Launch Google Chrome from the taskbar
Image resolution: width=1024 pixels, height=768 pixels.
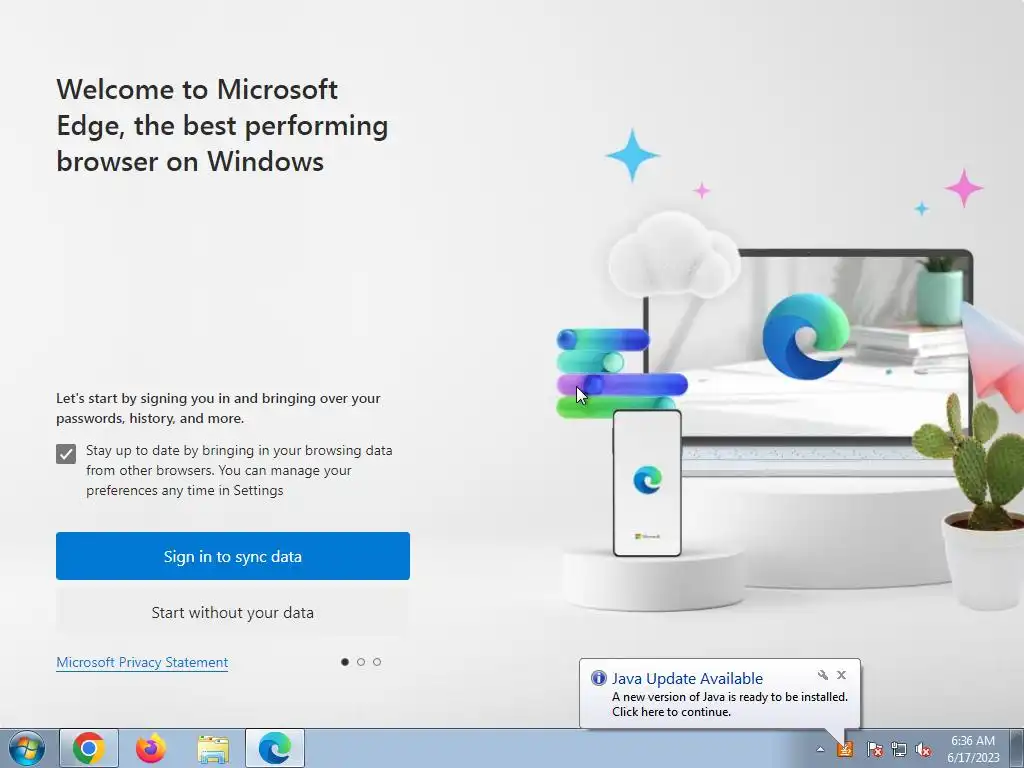(89, 748)
